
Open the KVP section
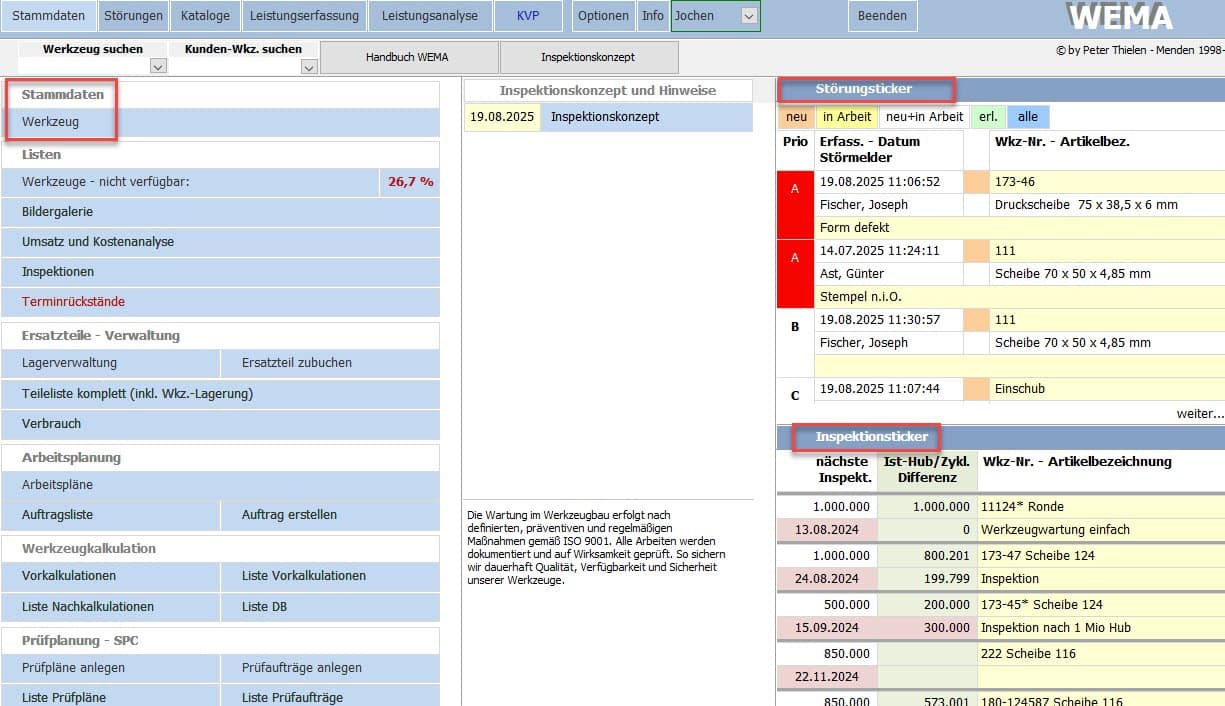pyautogui.click(x=527, y=16)
